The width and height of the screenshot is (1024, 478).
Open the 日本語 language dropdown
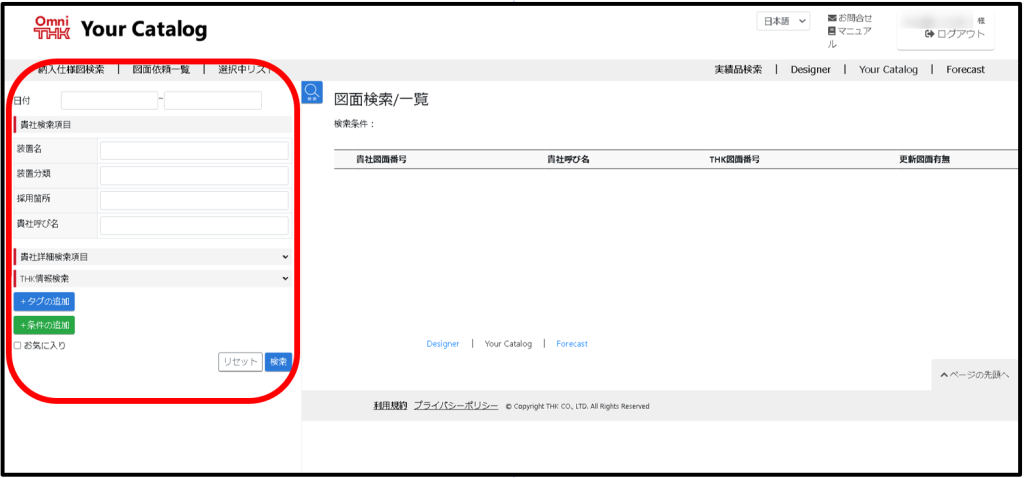[783, 22]
